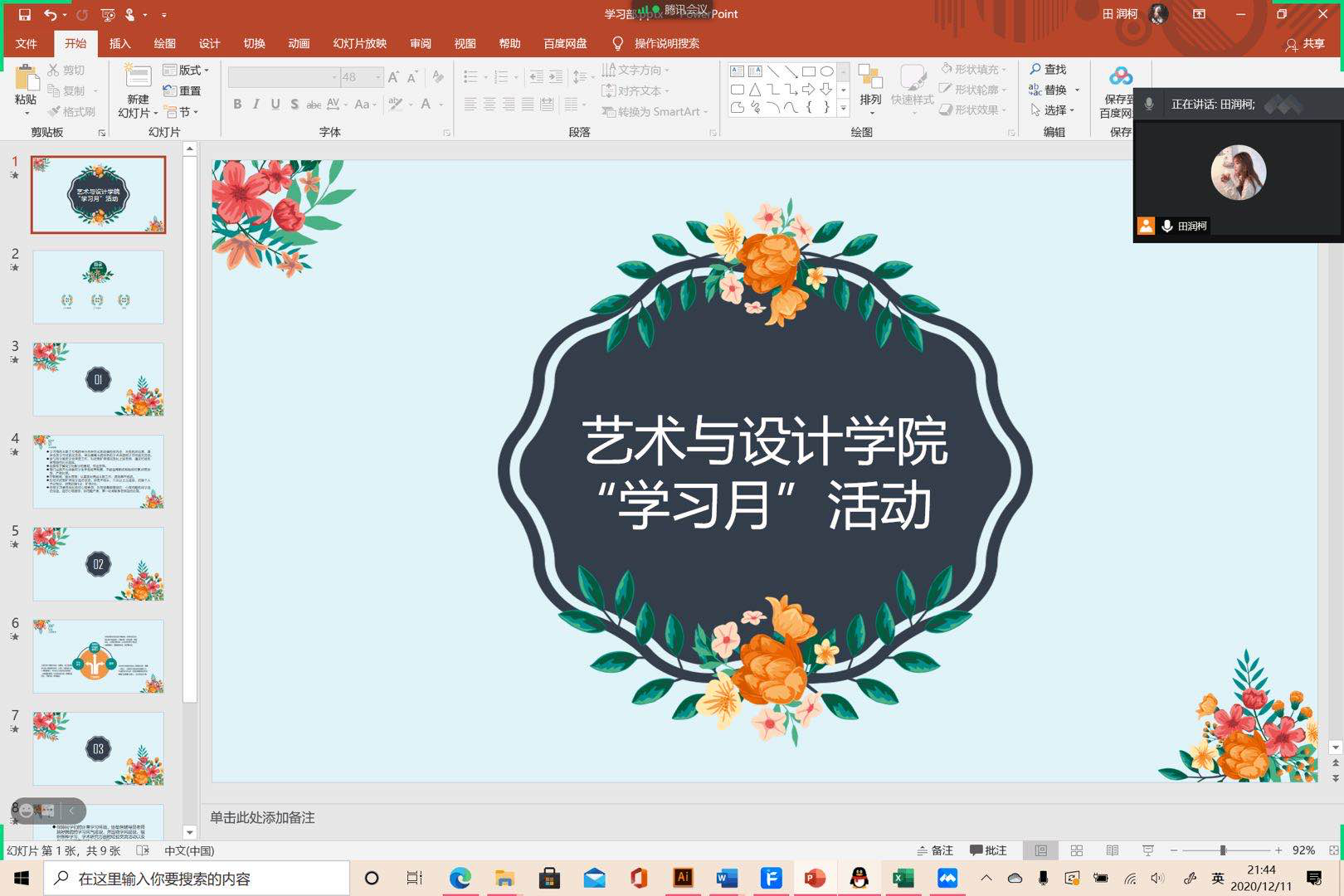This screenshot has height=896, width=1344.
Task: Click 保存到百度网盘 cloud icon
Action: pyautogui.click(x=1120, y=77)
